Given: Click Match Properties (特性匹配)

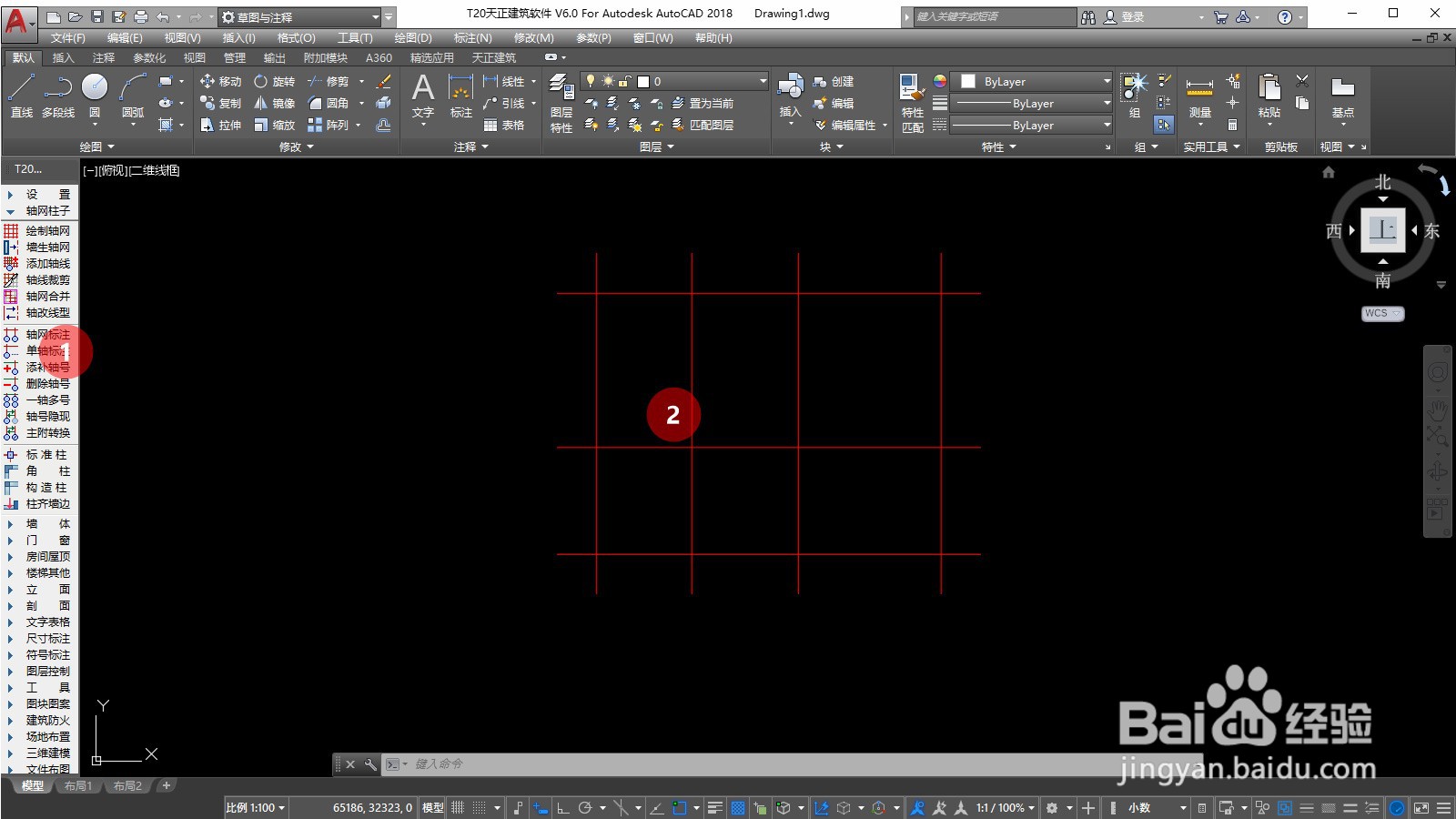Looking at the screenshot, I should coord(913,103).
